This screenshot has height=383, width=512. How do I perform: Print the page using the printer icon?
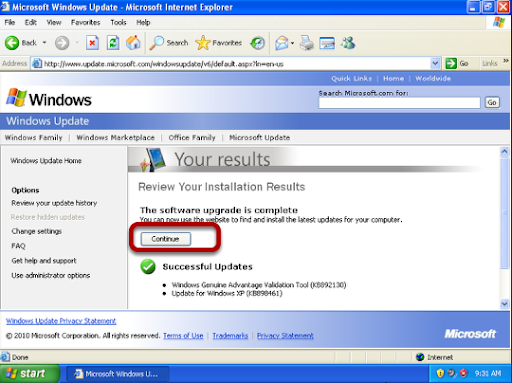click(307, 43)
